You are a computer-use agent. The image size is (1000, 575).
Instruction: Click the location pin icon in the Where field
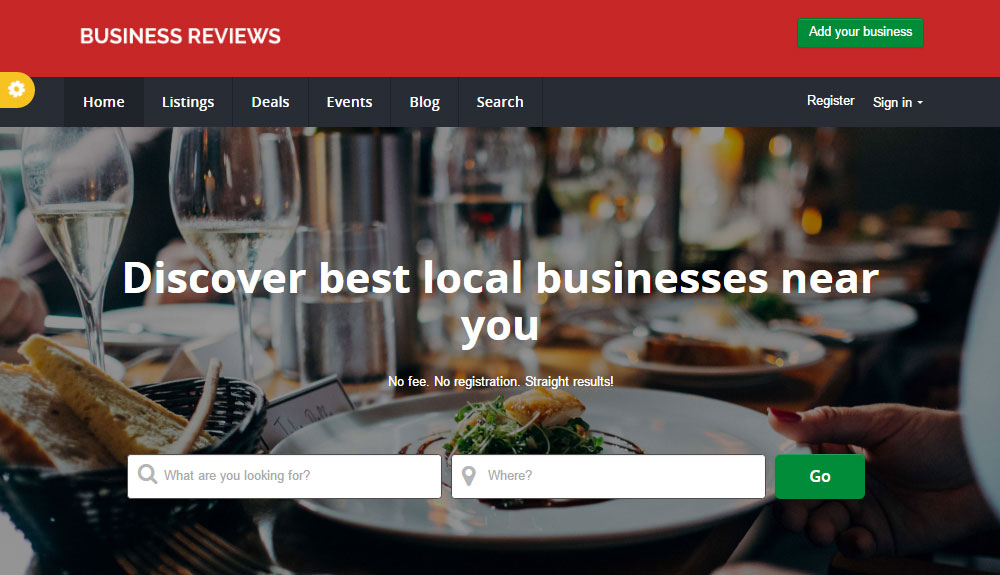point(469,476)
